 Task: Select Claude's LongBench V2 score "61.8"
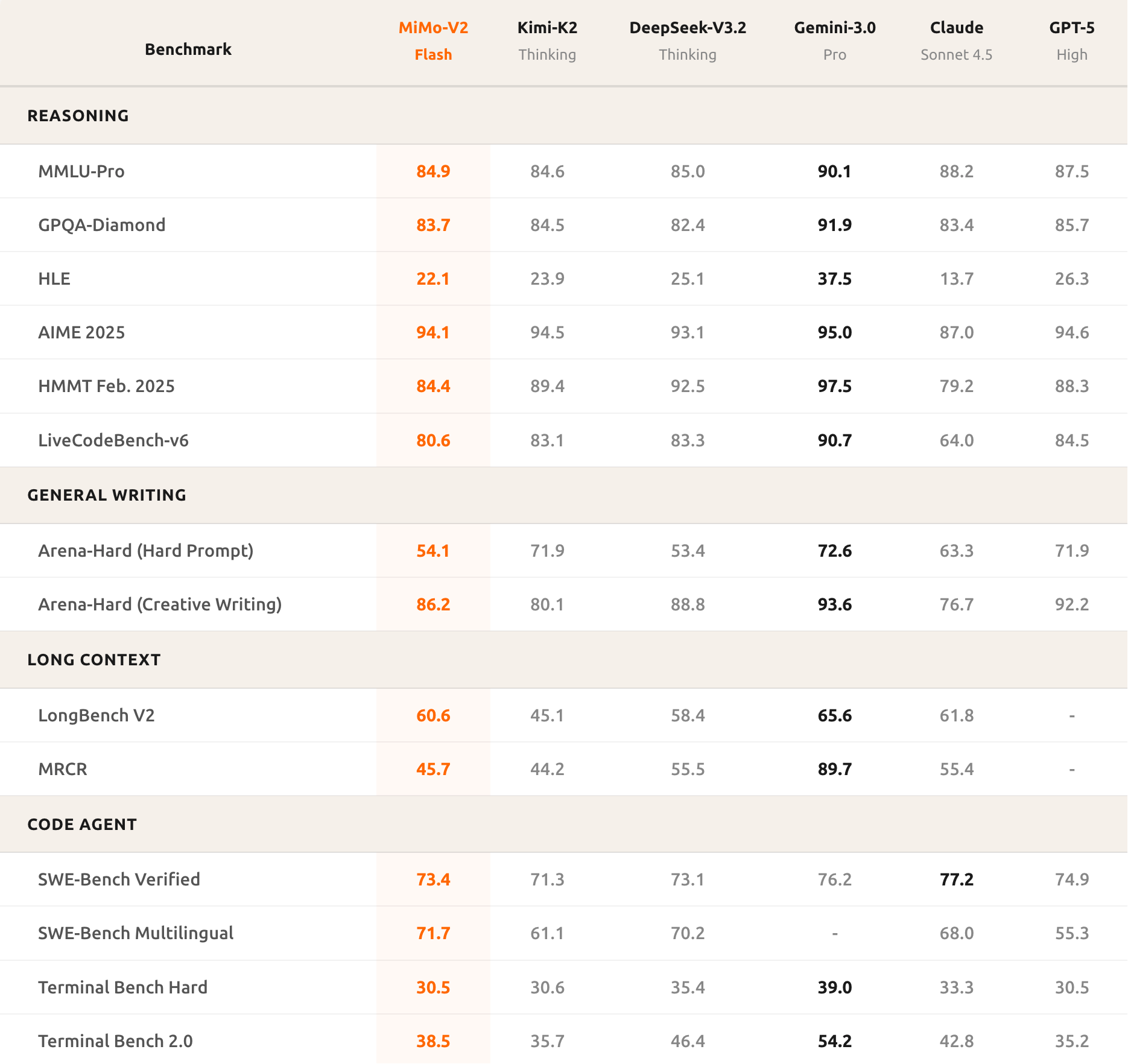click(x=957, y=715)
